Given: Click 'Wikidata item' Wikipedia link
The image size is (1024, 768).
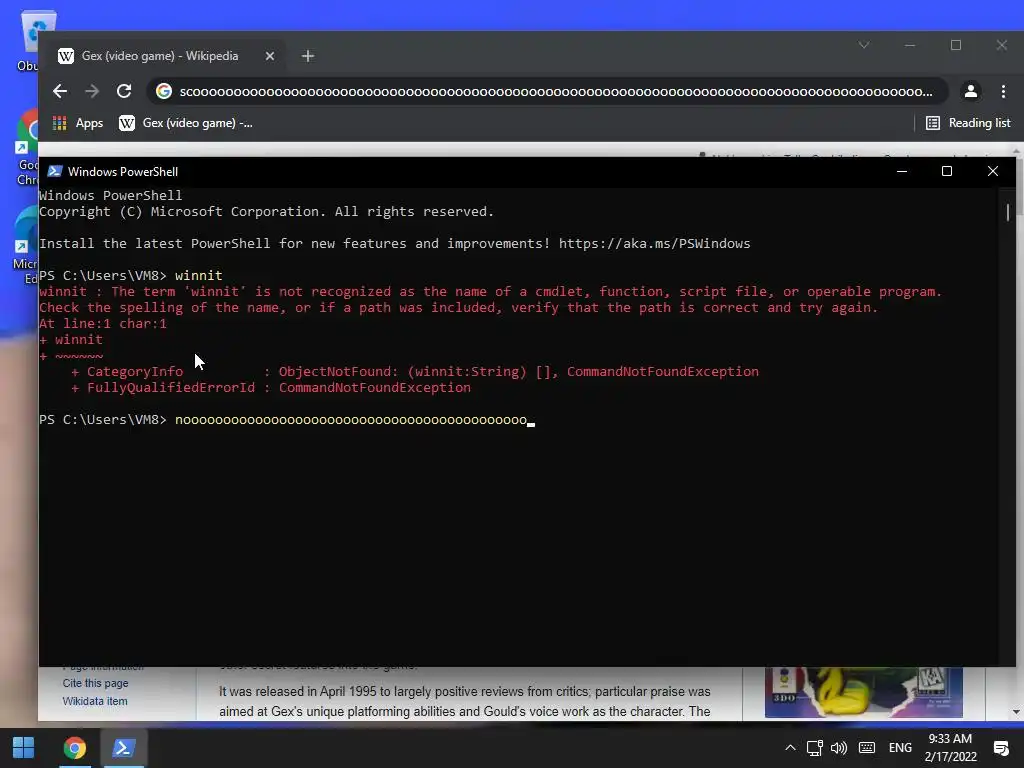Looking at the screenshot, I should point(95,701).
